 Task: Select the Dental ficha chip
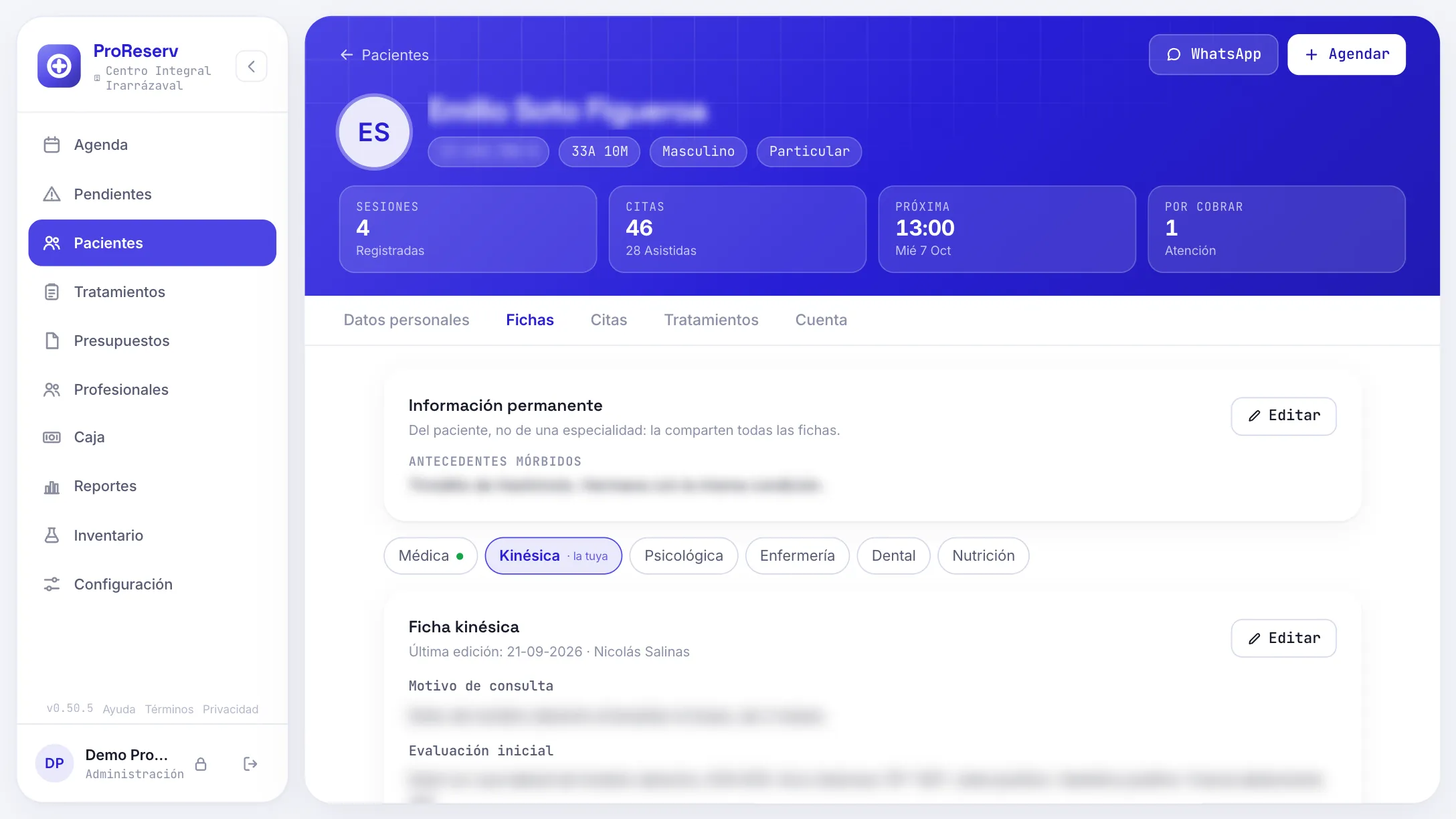click(893, 555)
